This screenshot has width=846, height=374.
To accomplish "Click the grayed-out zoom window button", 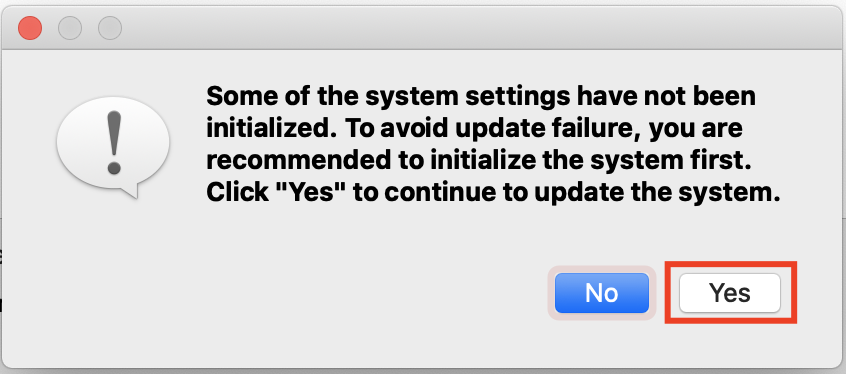I will (x=110, y=28).
